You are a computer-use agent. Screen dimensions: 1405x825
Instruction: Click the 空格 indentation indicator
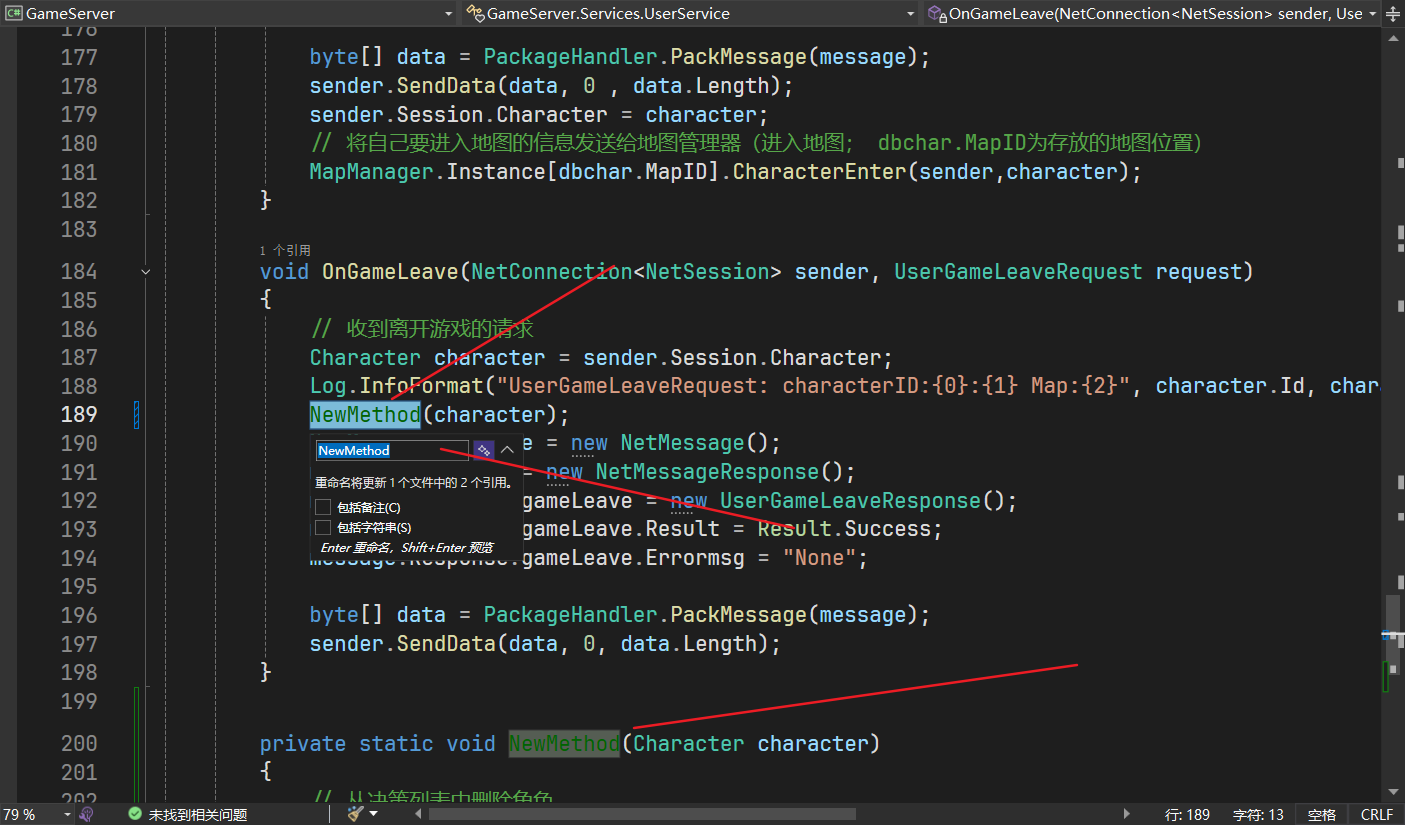[1321, 815]
